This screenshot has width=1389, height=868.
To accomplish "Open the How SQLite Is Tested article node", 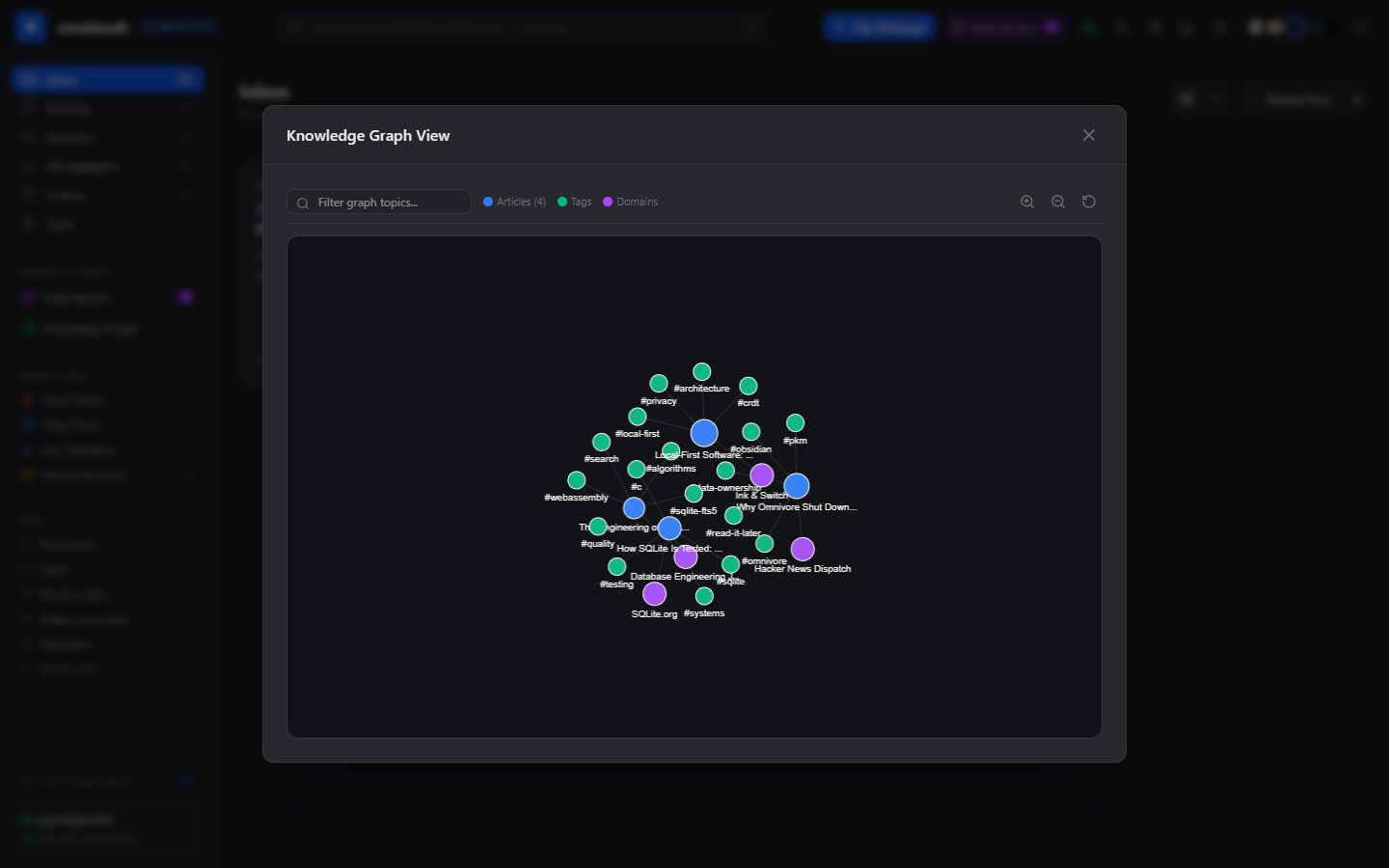I will coord(669,529).
